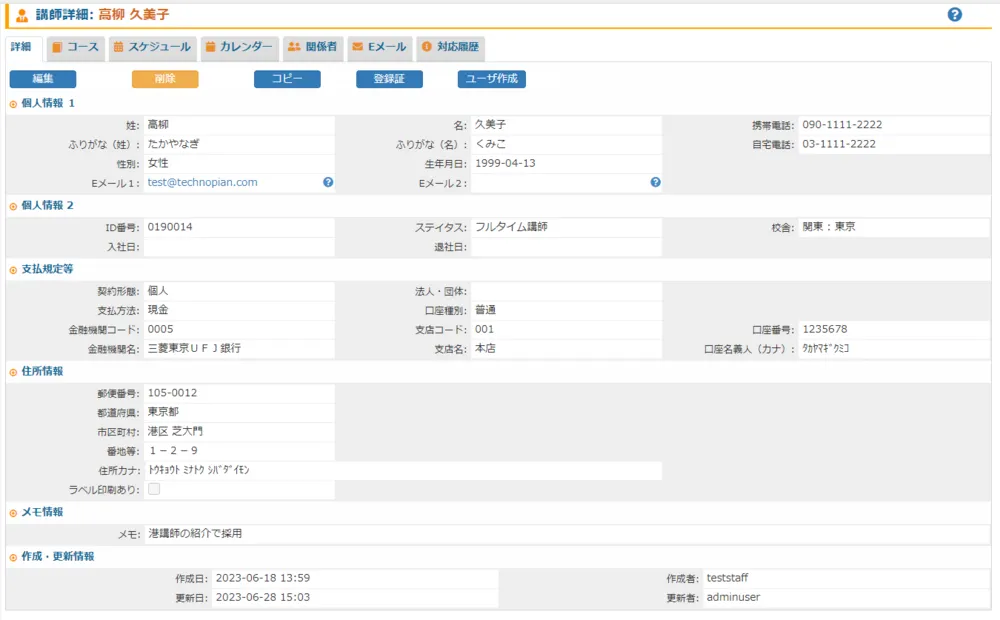
Task: Click the ユーザ作成 button
Action: tap(492, 79)
